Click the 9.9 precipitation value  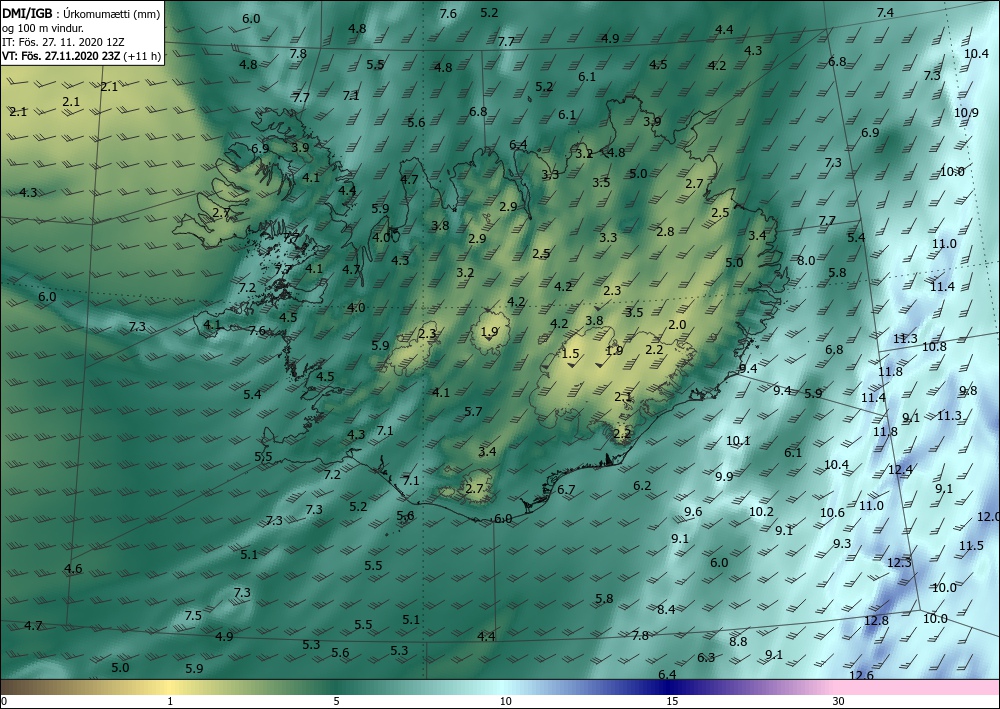pos(724,476)
